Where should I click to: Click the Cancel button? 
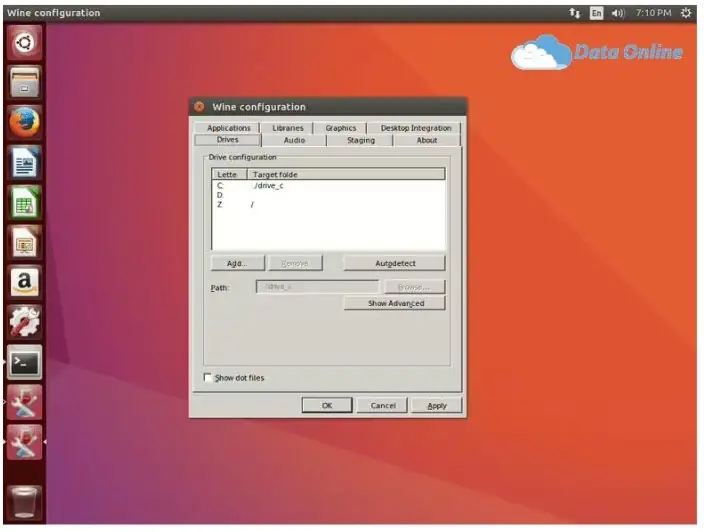coord(383,405)
